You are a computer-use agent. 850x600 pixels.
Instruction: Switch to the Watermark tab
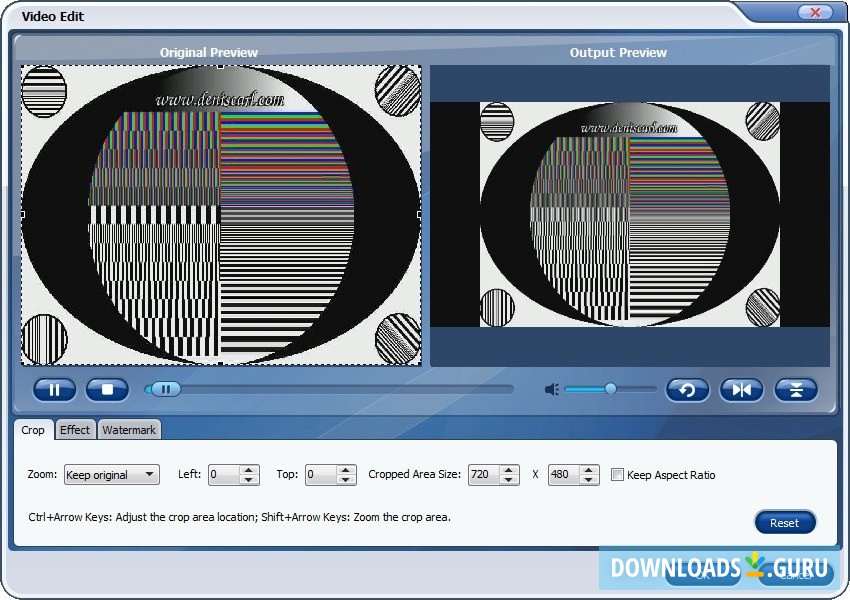(129, 430)
